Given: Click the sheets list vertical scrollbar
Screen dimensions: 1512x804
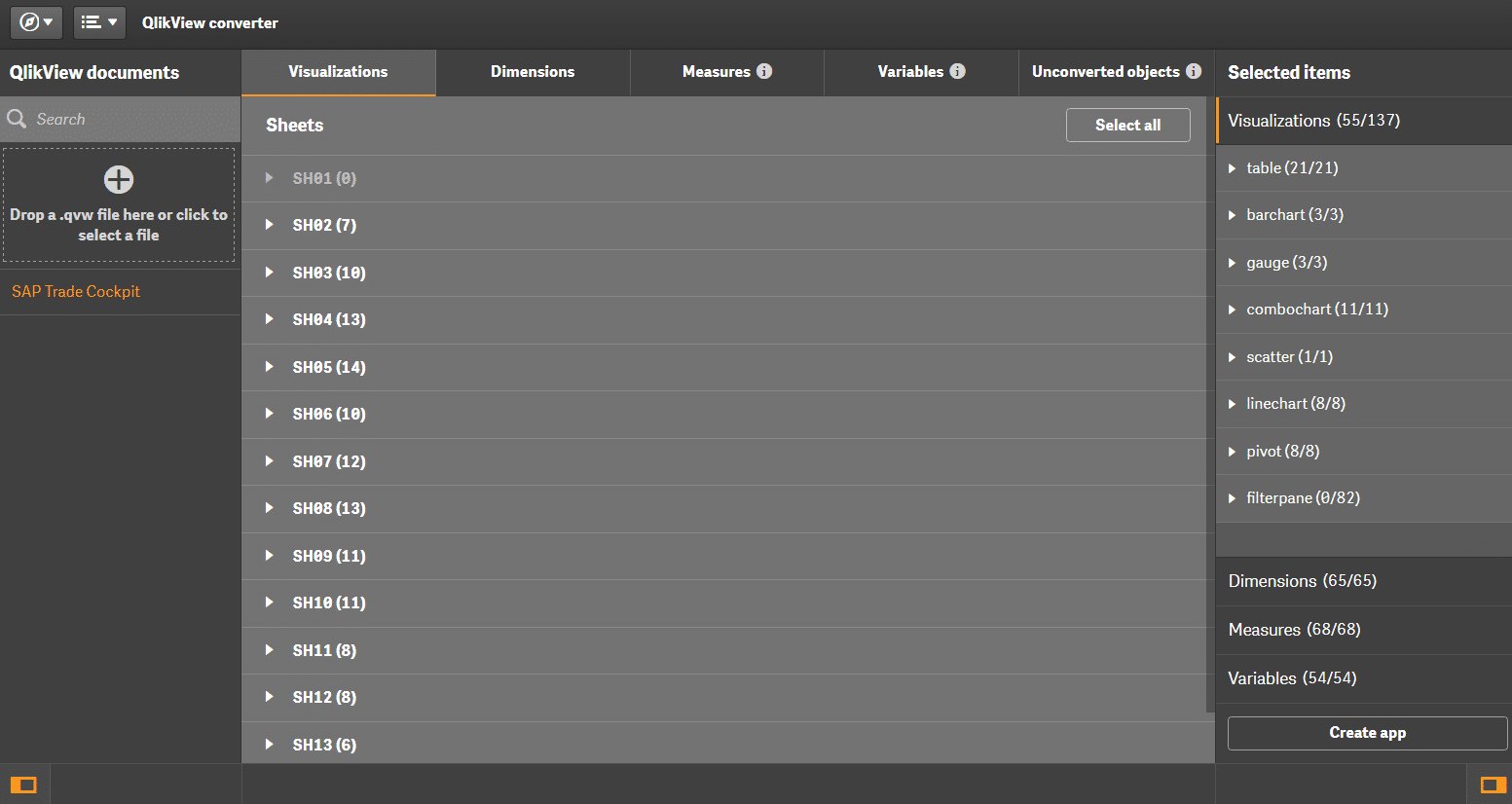Looking at the screenshot, I should pos(1210,404).
